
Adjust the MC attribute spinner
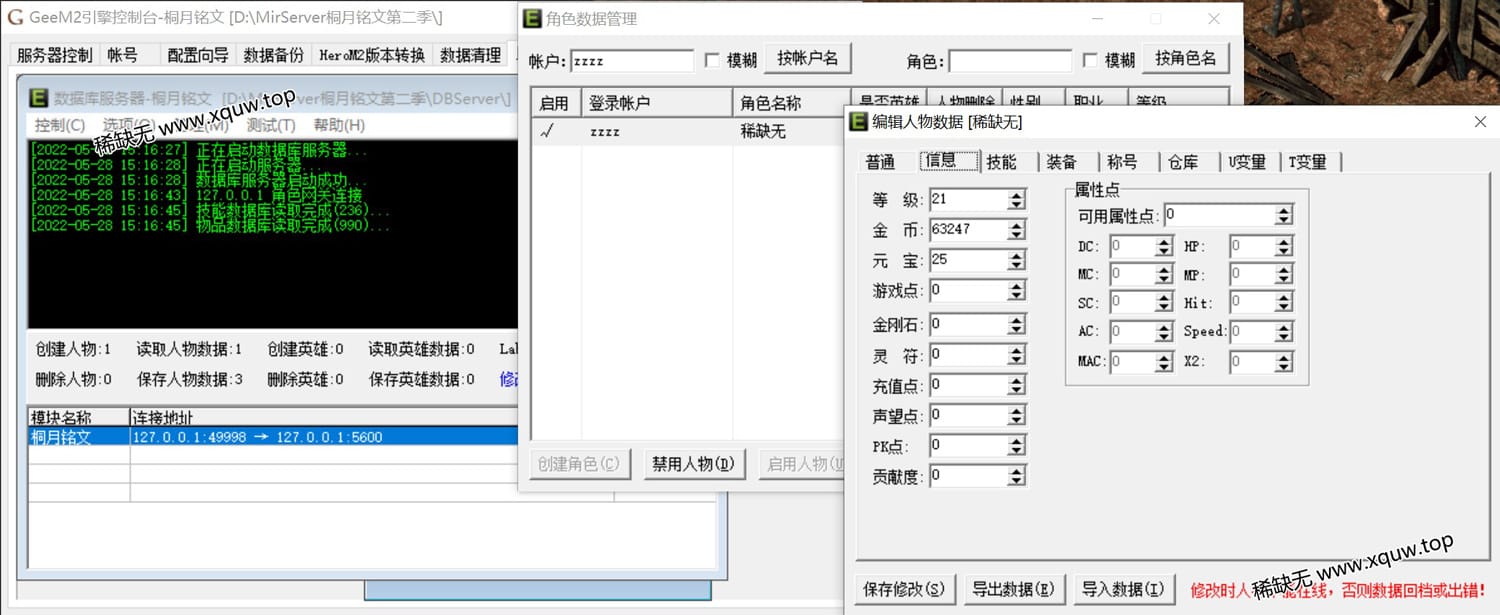tap(1164, 274)
